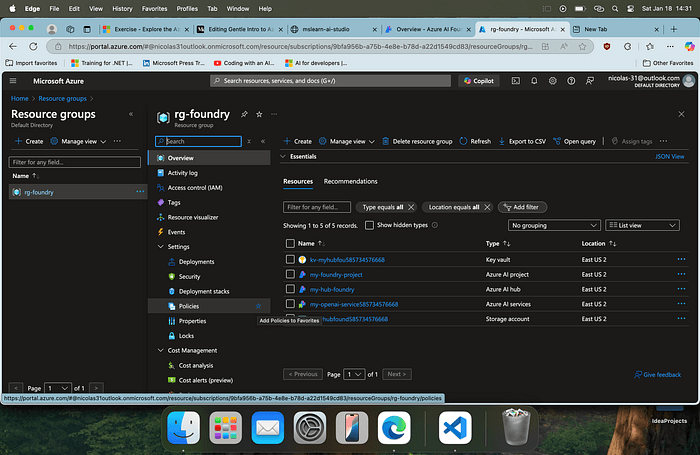Open Cloud Shell from the top bar
The image size is (700, 455).
[x=516, y=81]
